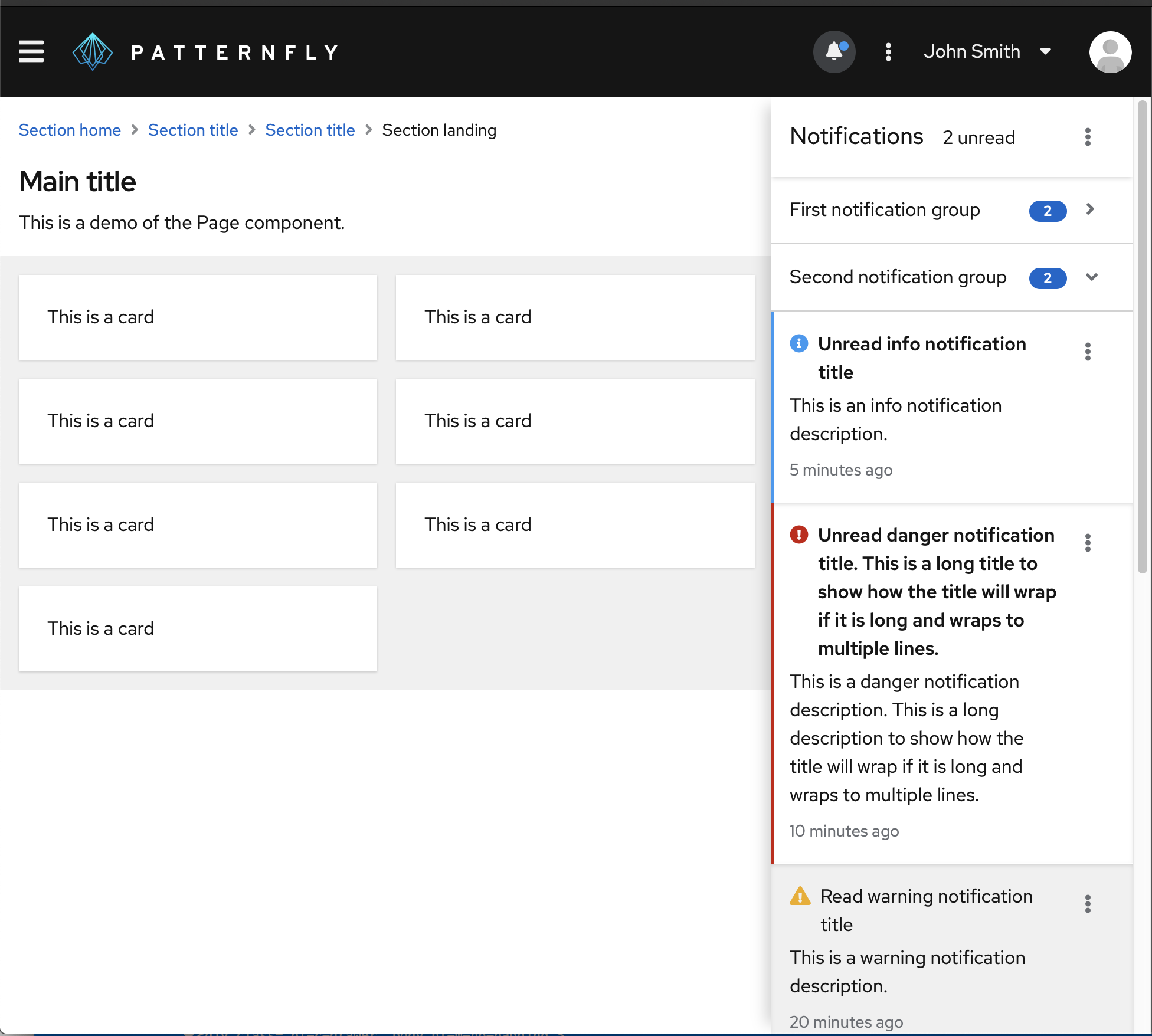Click the Second notification group badge count

coord(1048,278)
